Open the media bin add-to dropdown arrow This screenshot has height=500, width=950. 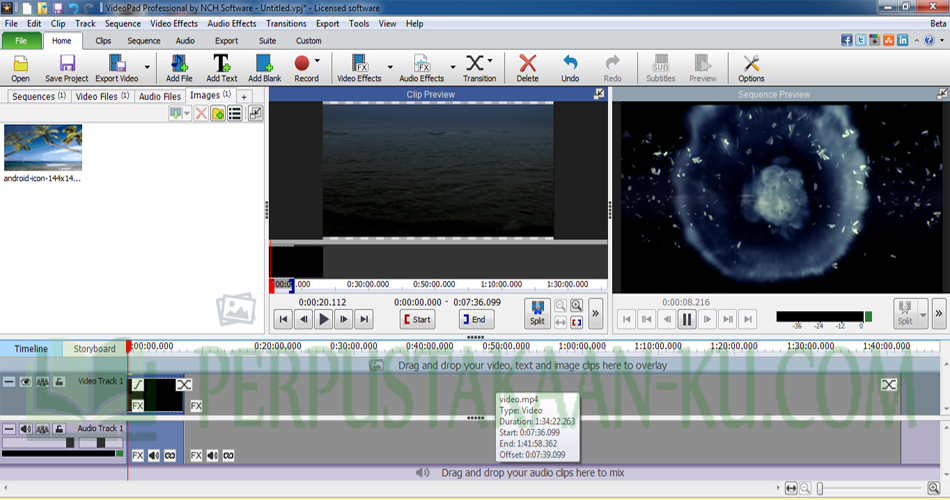tap(187, 113)
